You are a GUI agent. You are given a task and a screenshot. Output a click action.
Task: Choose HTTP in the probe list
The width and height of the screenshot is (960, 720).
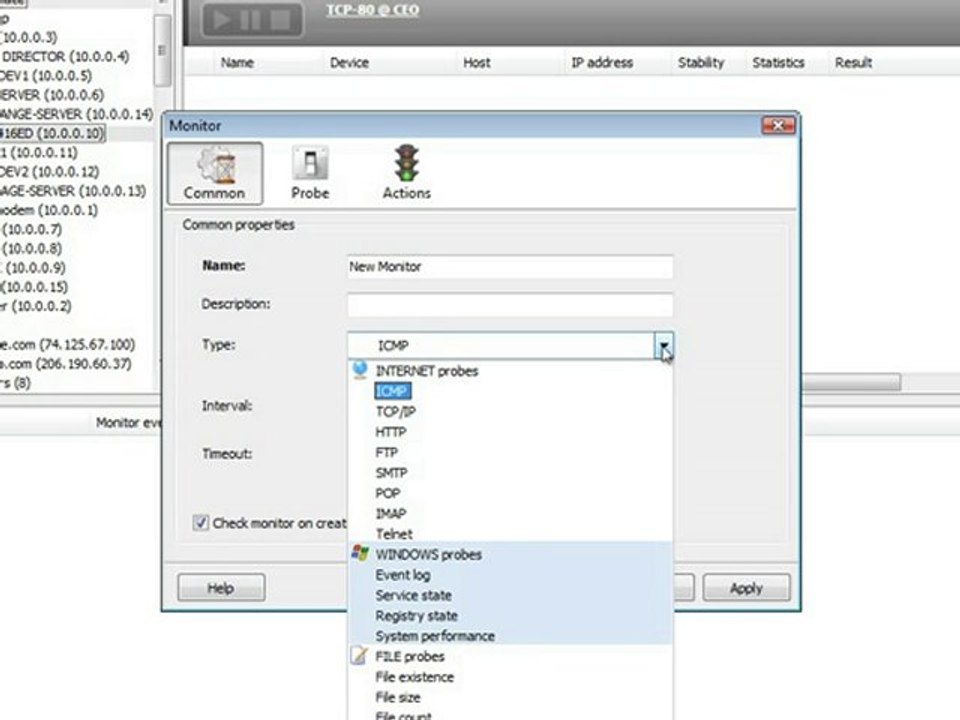391,432
